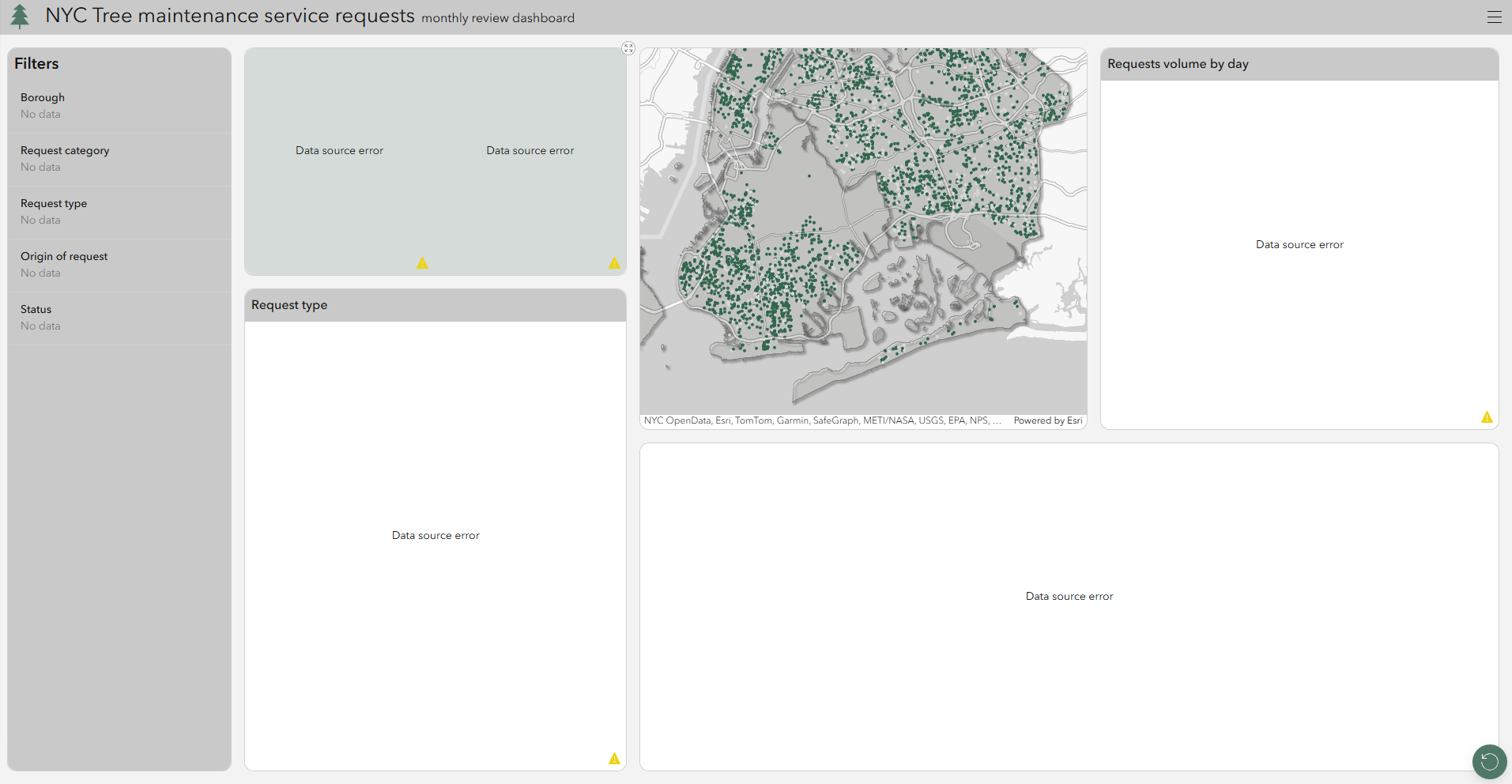
Task: Click the Requests volume by day panel header
Action: click(x=1178, y=64)
